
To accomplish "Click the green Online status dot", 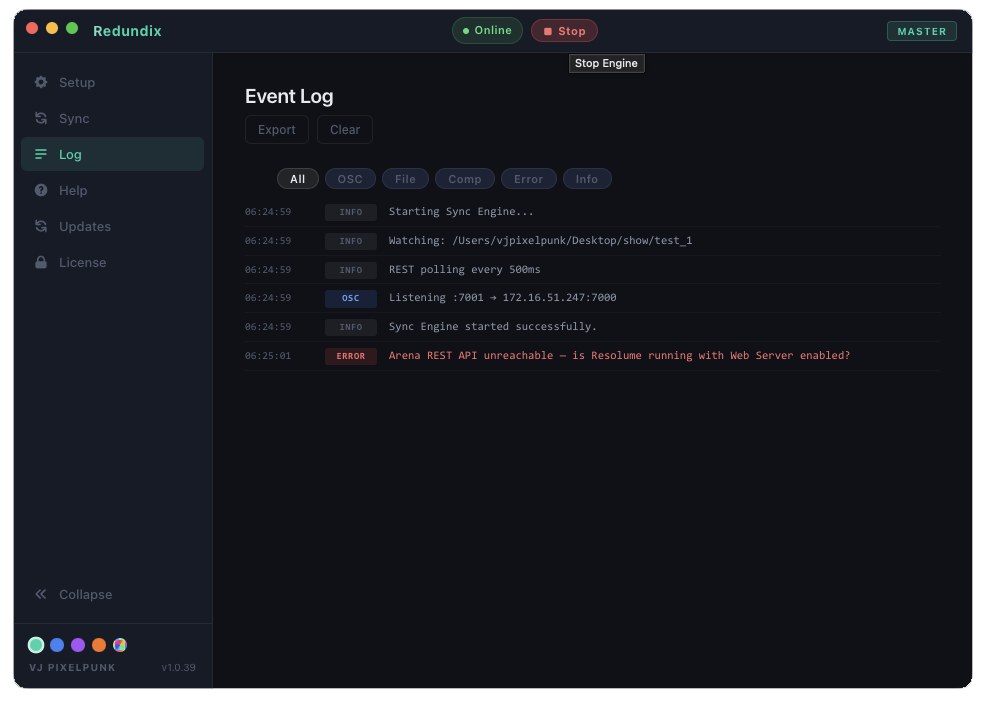I will coord(466,31).
